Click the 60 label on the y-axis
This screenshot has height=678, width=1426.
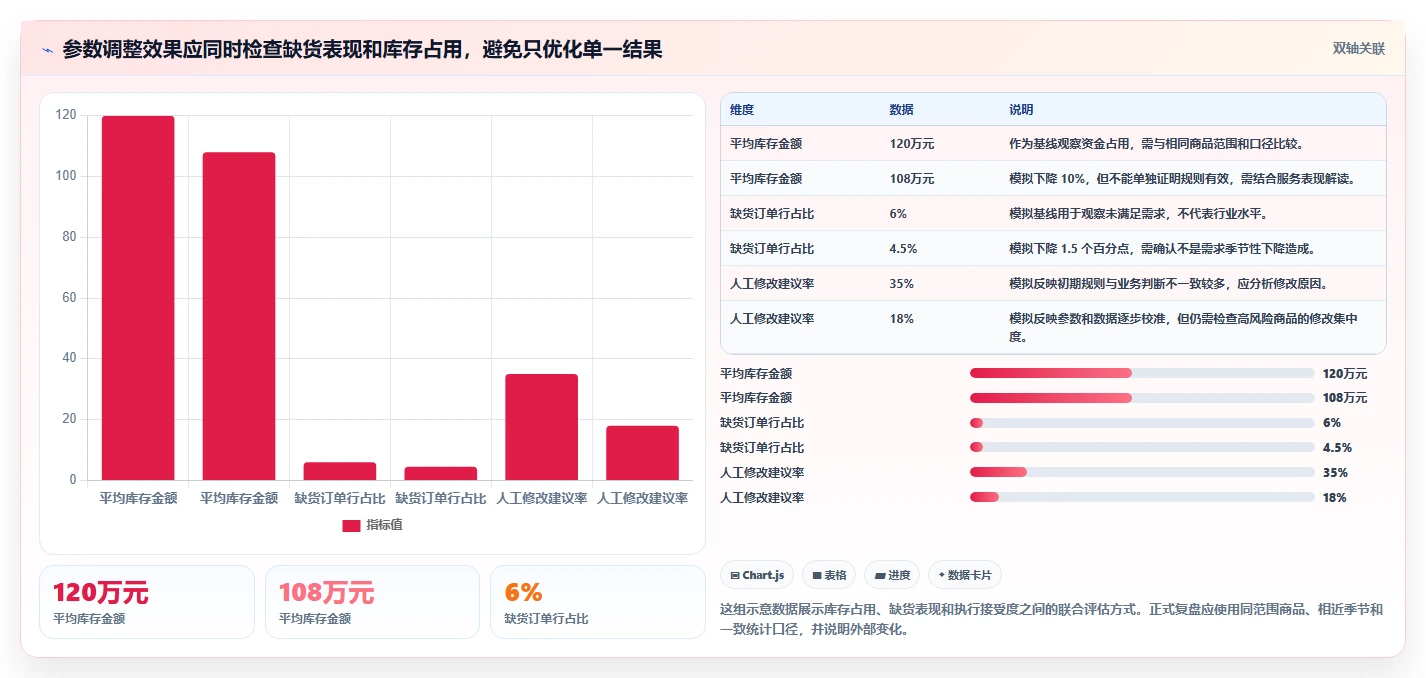point(69,298)
